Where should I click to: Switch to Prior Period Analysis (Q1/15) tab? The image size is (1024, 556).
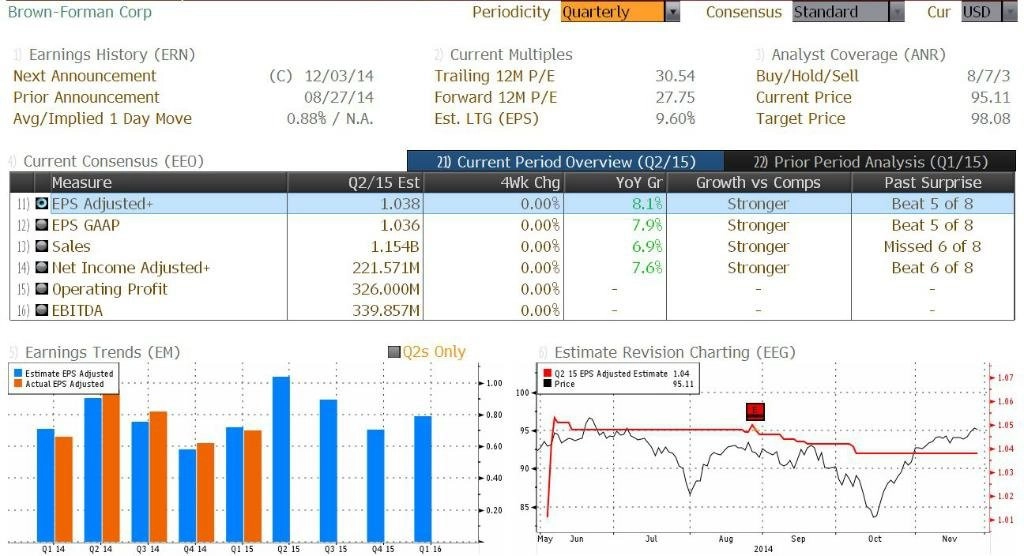click(870, 161)
